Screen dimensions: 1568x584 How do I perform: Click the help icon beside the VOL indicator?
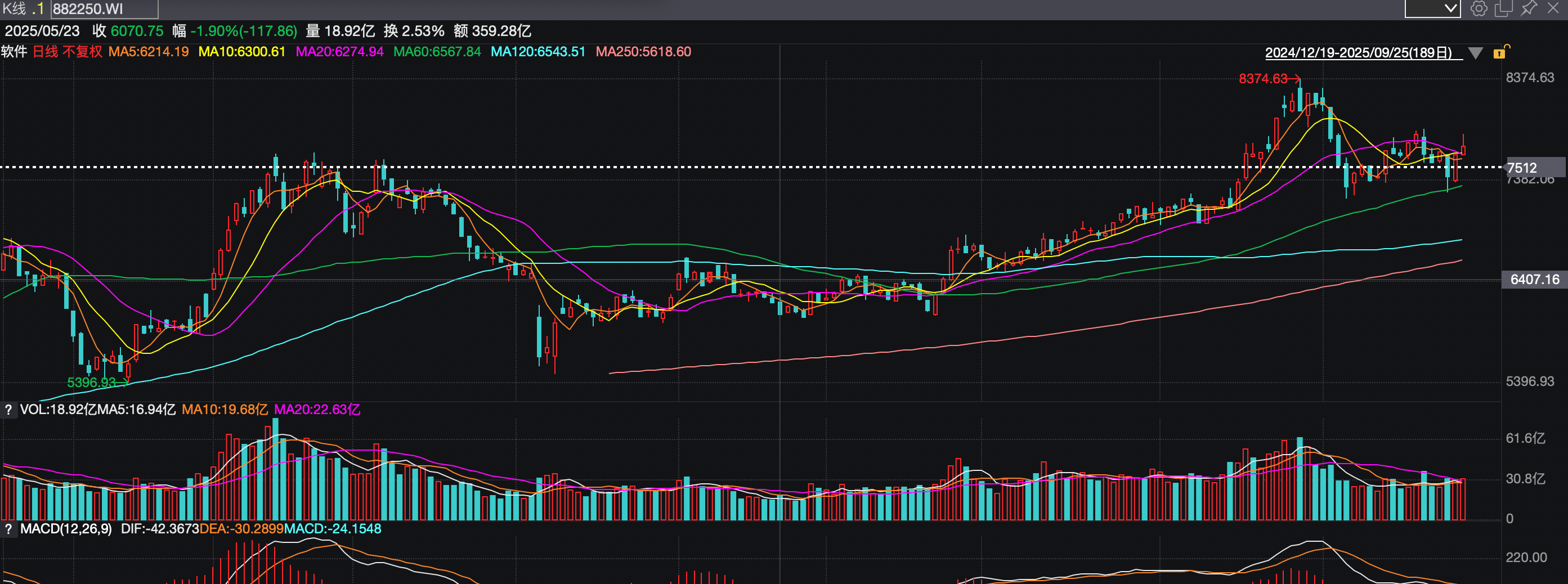coord(8,410)
